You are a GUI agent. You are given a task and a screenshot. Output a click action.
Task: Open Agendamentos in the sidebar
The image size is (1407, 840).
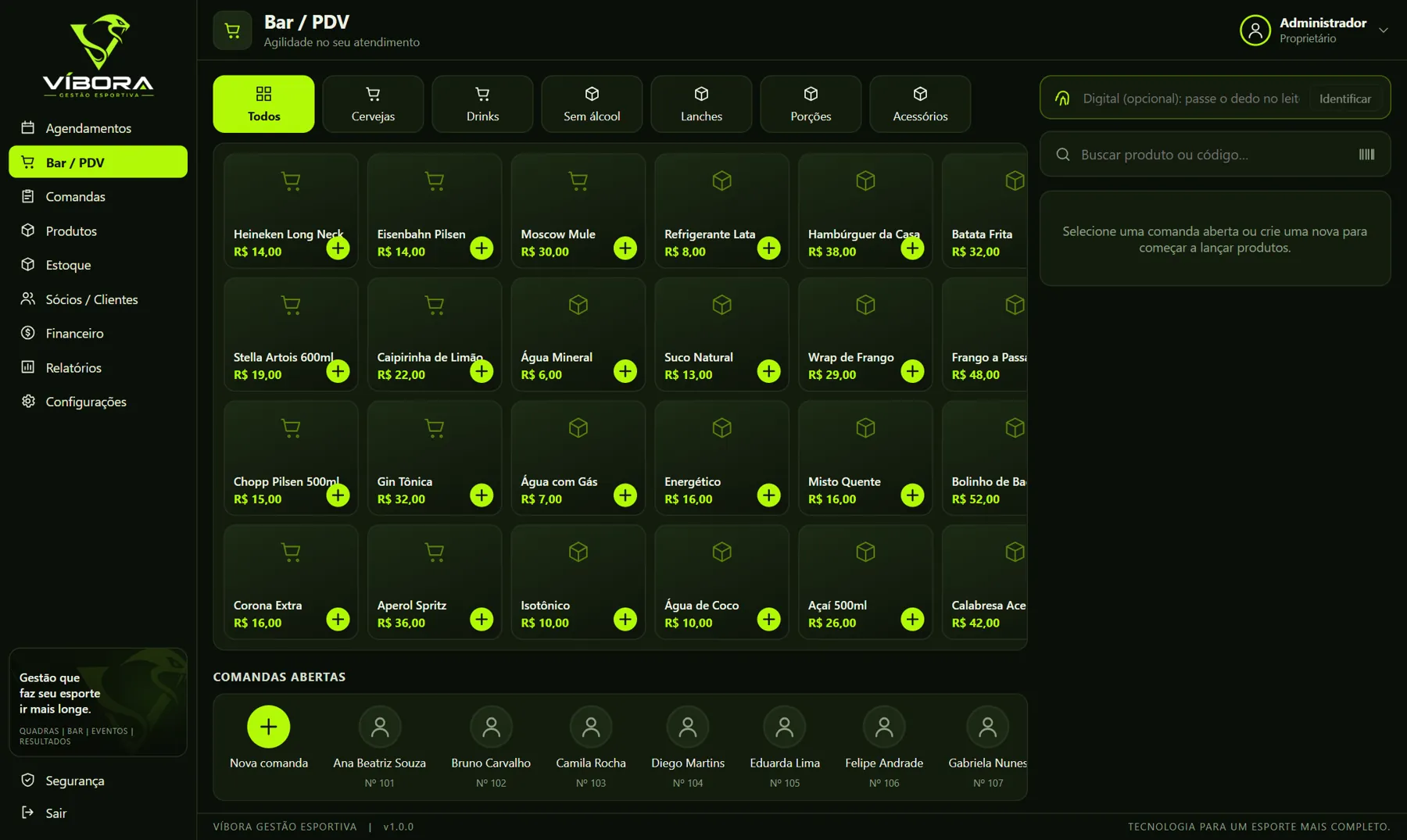click(x=98, y=128)
